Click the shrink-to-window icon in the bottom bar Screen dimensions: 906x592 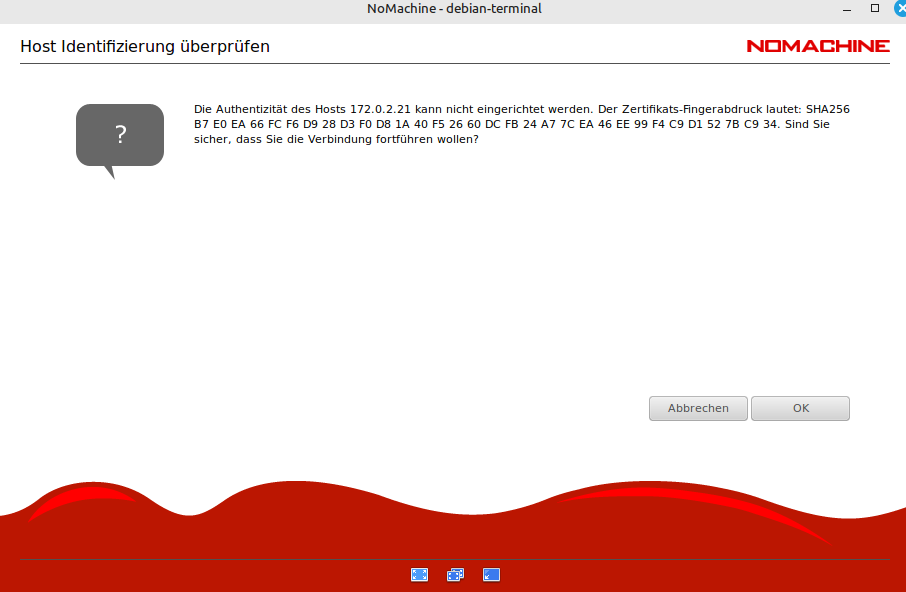491,575
